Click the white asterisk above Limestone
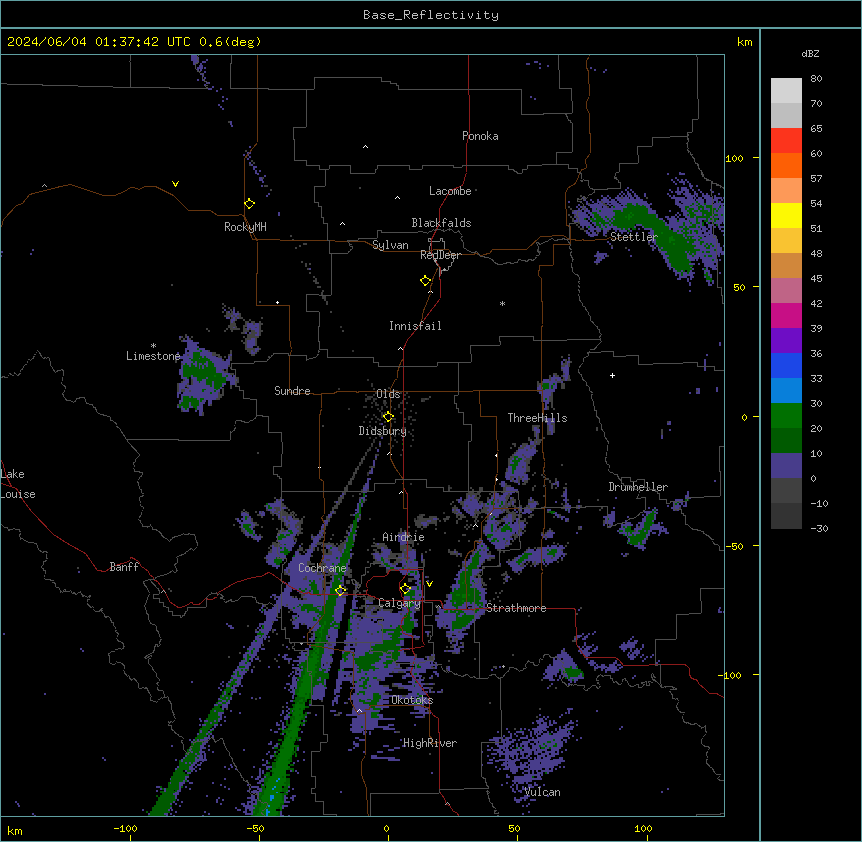Viewport: 862px width, 842px height. click(x=153, y=346)
